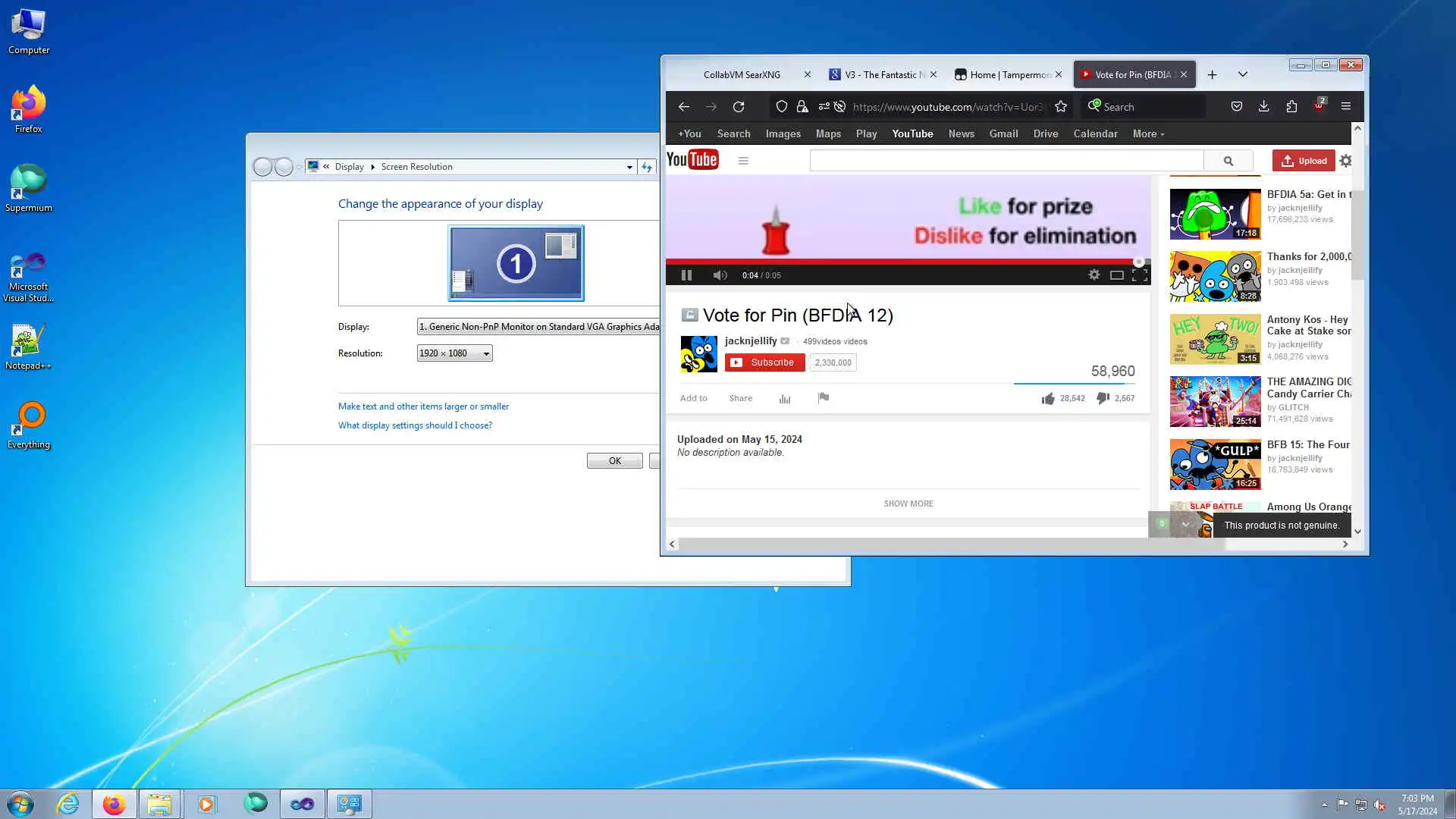Click the thumbs up like icon

click(1048, 398)
